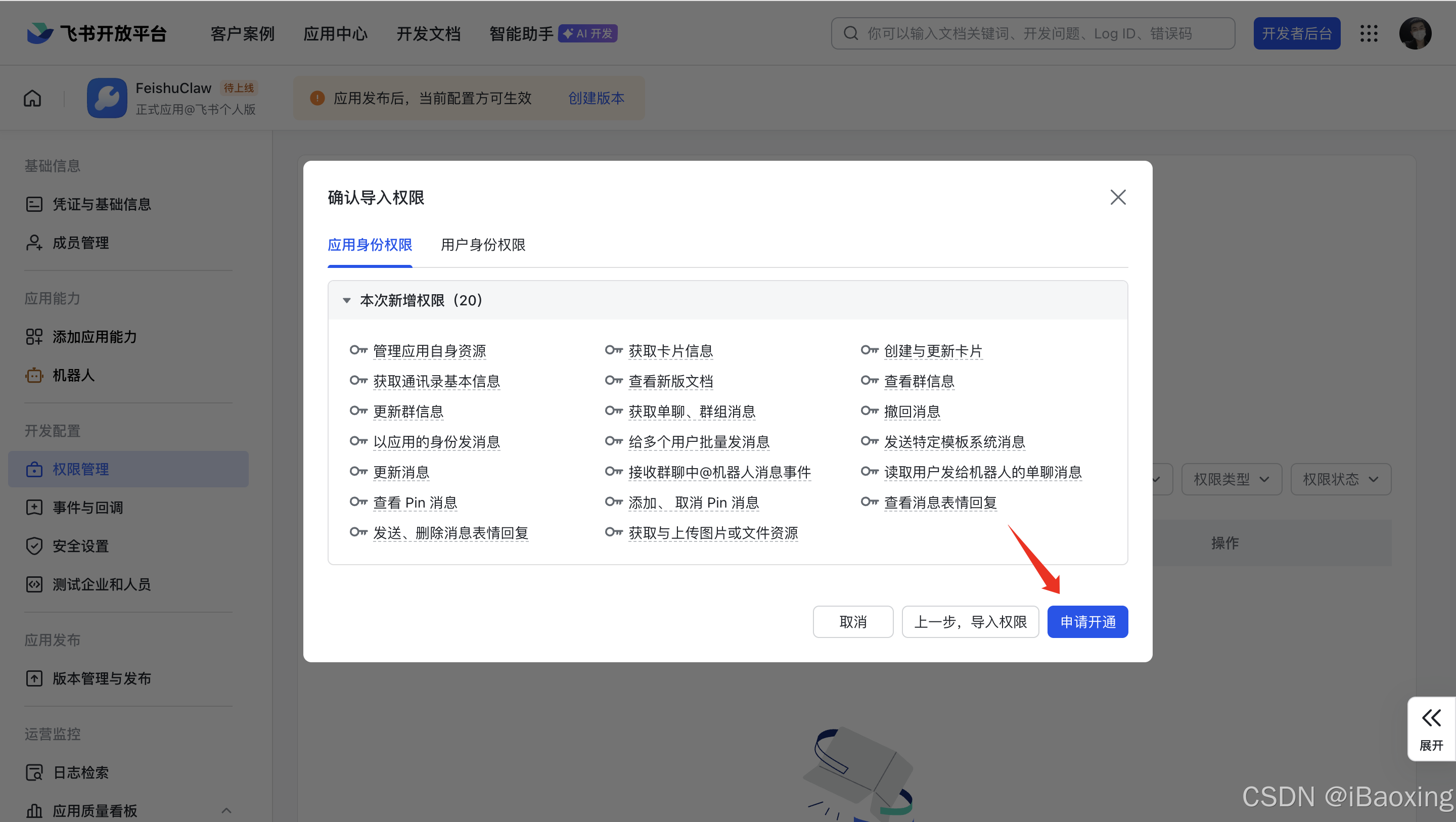Image resolution: width=1456 pixels, height=822 pixels.
Task: Open the 权限状态 dropdown
Action: 1341,479
